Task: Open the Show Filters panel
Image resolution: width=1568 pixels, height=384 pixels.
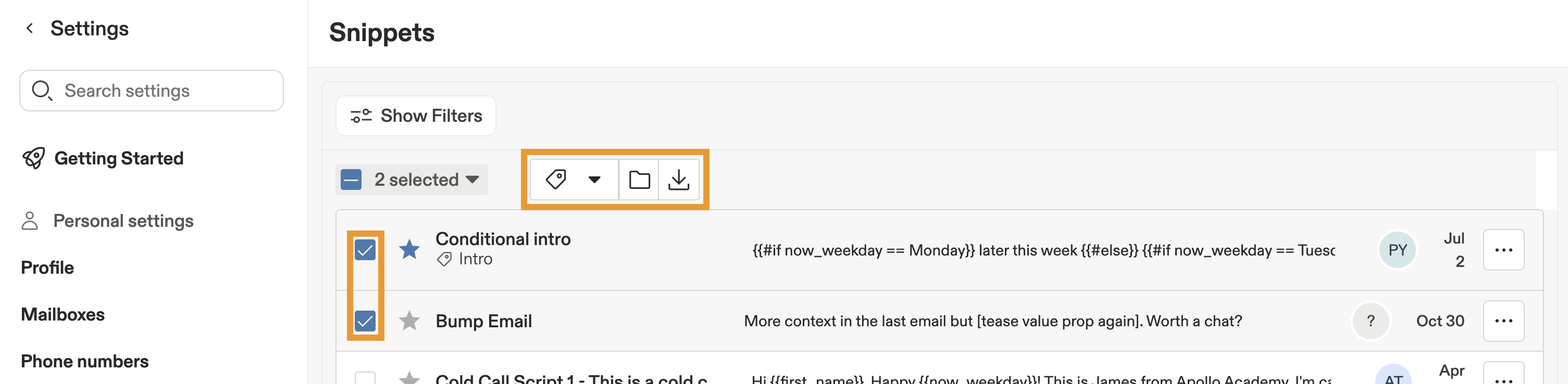Action: (416, 116)
